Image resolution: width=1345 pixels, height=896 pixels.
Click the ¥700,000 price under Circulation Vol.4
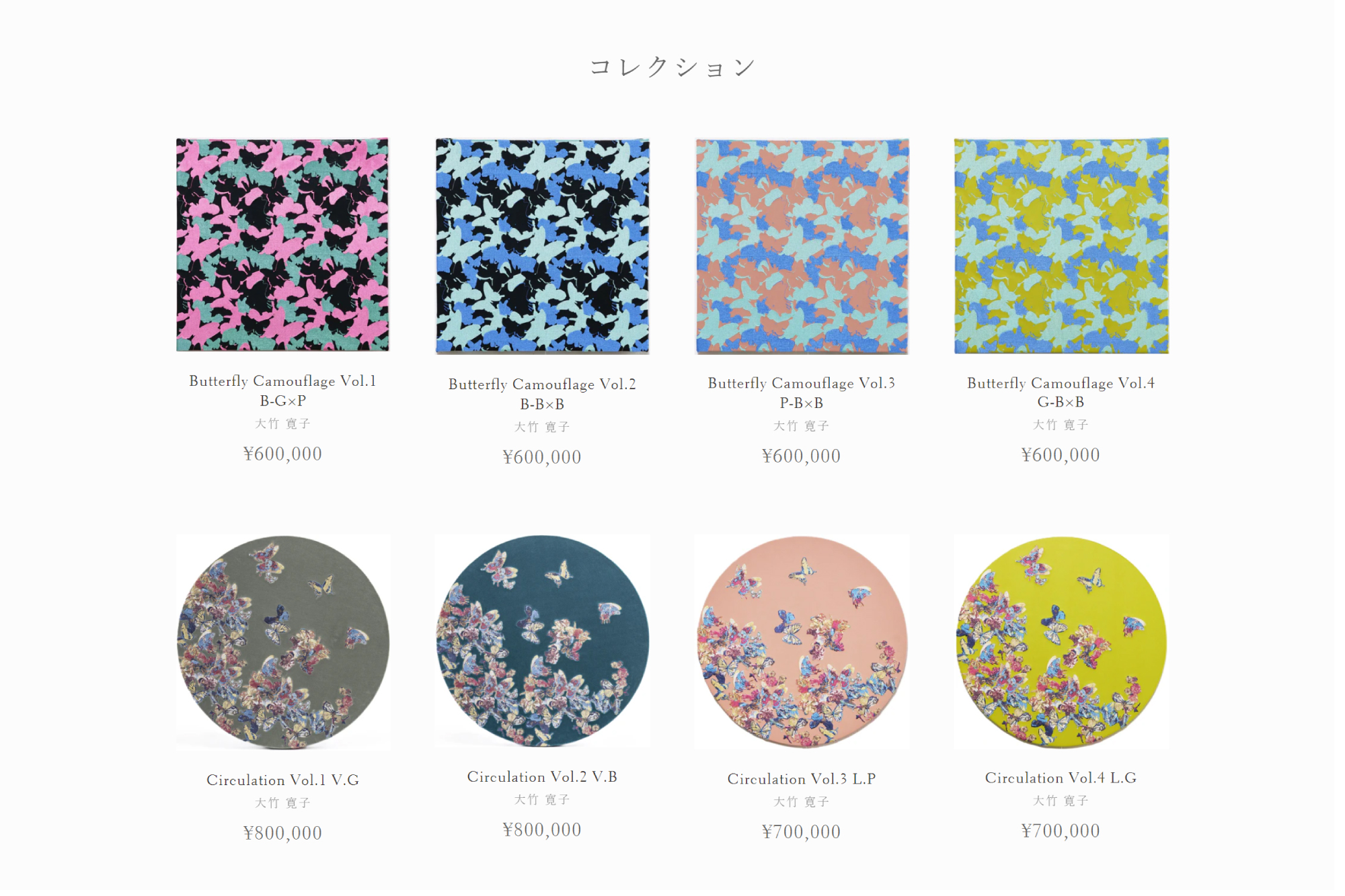1061,831
